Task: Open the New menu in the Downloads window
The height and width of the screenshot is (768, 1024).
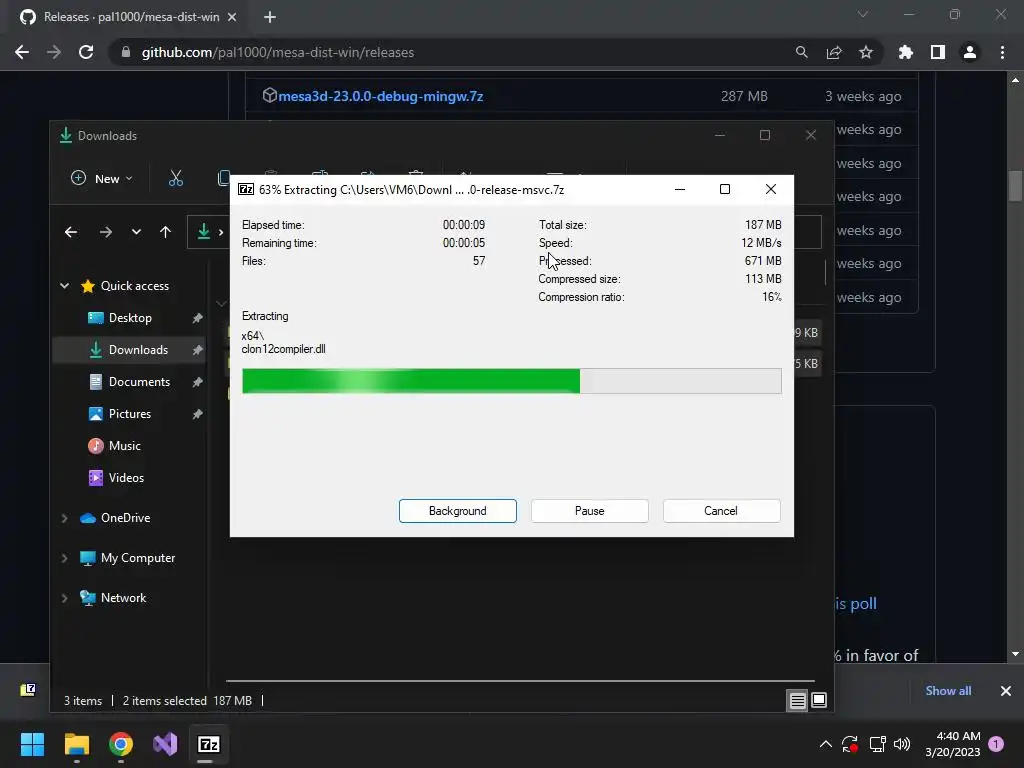Action: 101,178
